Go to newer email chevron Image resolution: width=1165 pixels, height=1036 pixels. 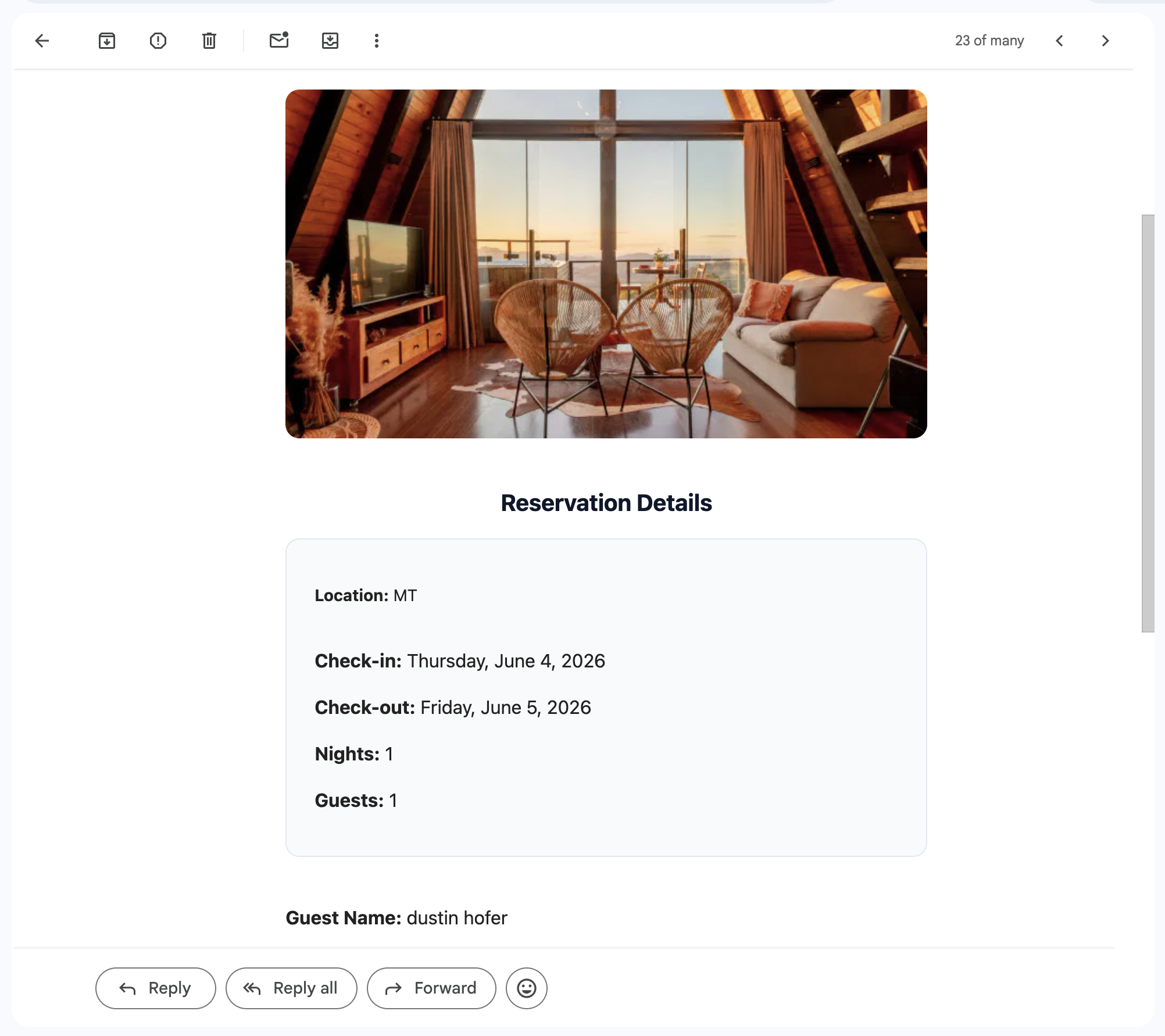(x=1059, y=41)
